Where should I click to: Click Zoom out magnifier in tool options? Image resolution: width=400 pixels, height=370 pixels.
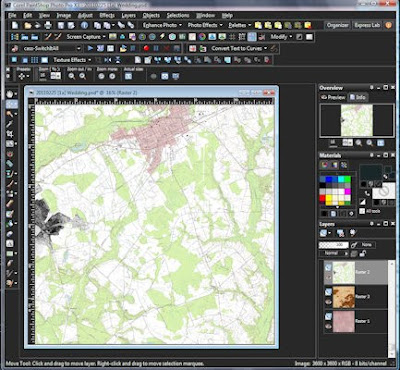pyautogui.click(x=72, y=76)
